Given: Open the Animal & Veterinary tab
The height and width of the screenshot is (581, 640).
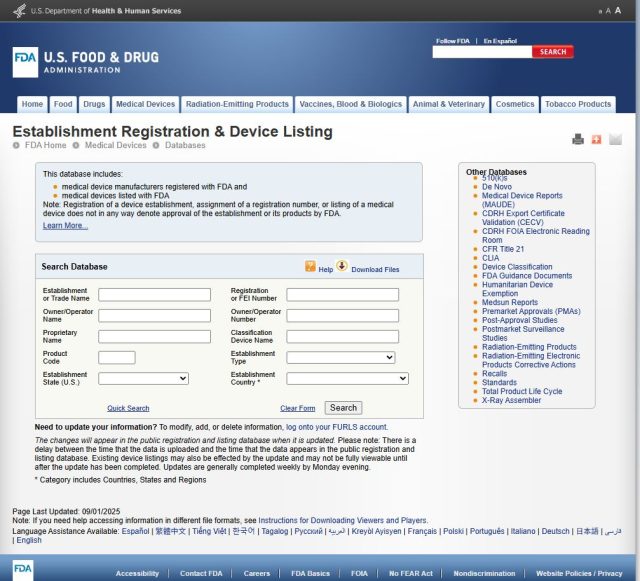Looking at the screenshot, I should click(x=449, y=104).
